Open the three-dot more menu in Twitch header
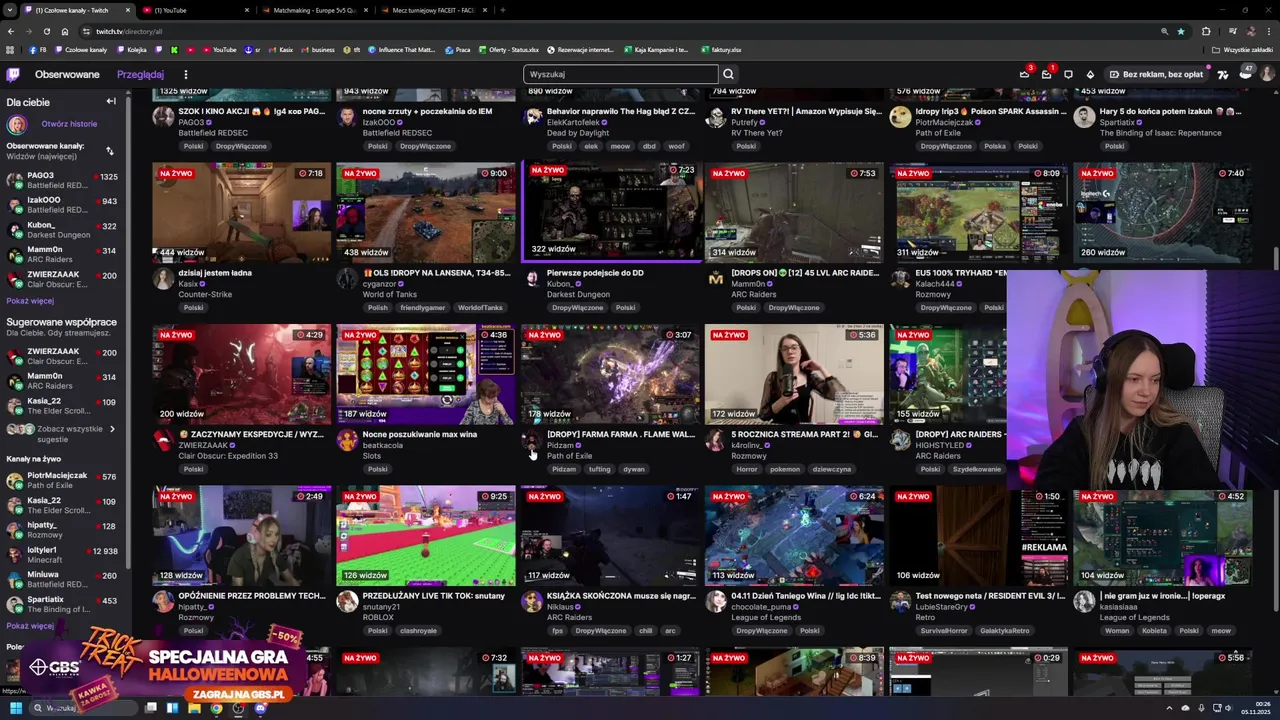 185,74
